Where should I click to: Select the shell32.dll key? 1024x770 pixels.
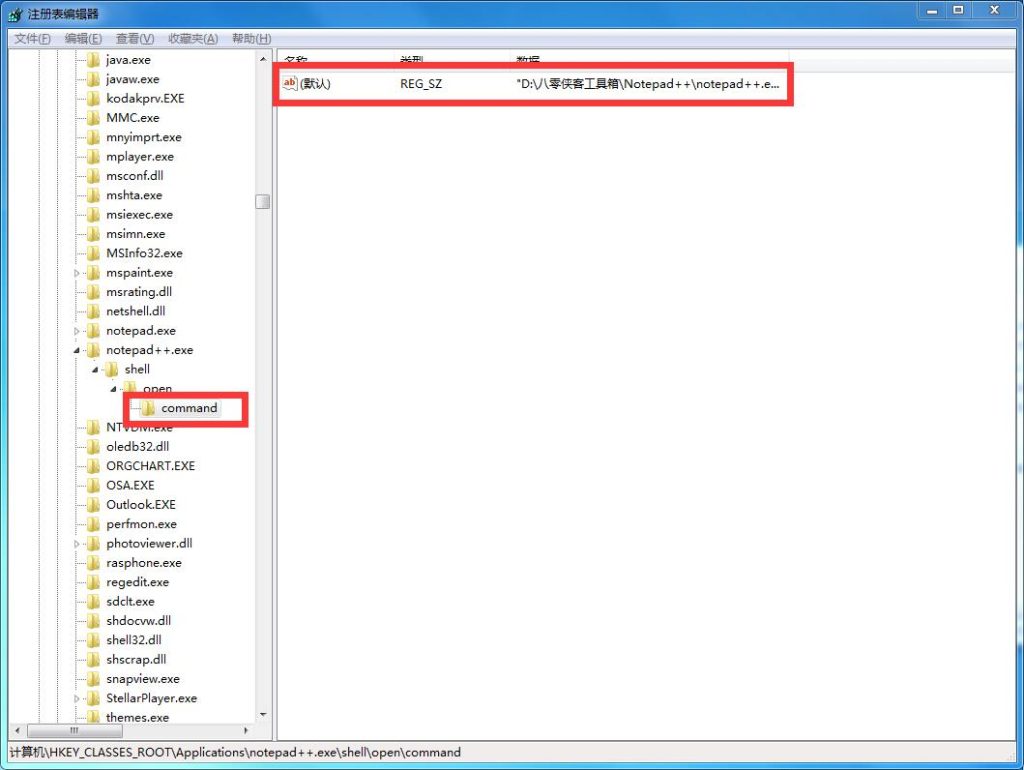pyautogui.click(x=133, y=640)
